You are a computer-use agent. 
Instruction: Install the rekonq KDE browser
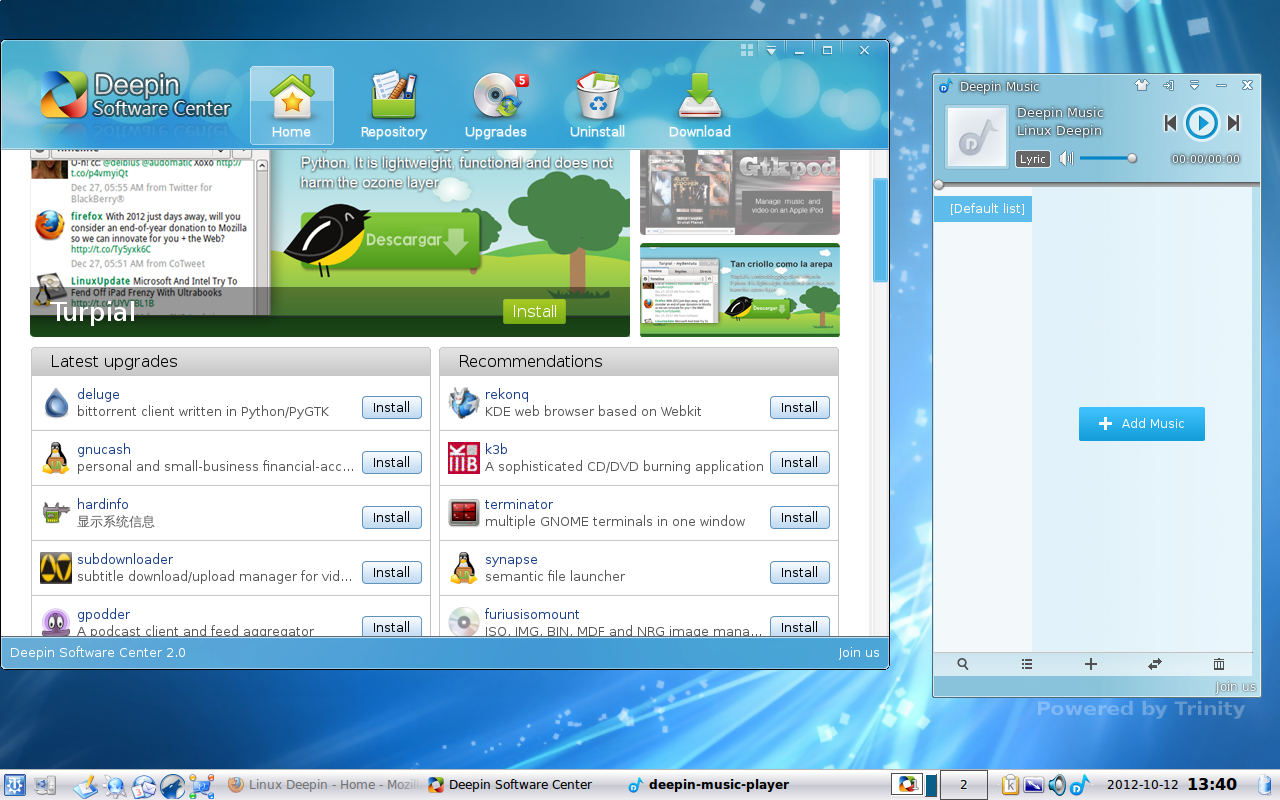(799, 407)
